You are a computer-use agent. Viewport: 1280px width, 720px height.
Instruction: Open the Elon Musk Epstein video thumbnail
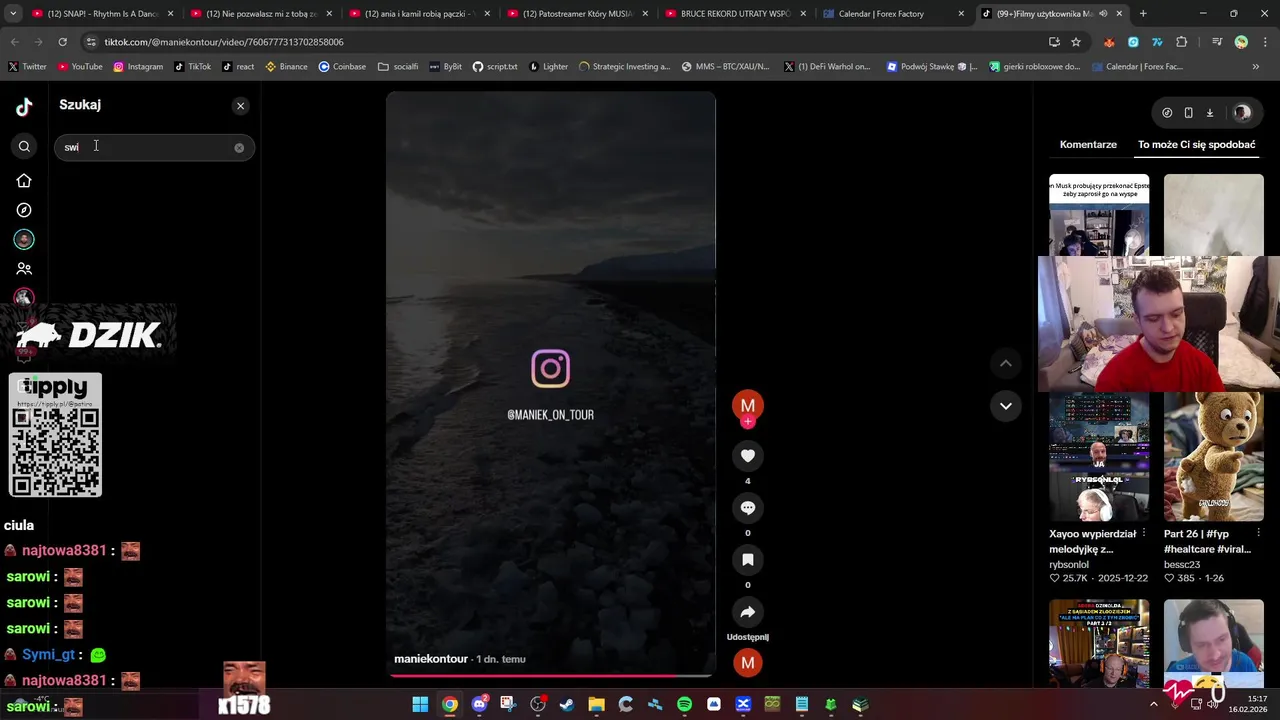(1099, 215)
